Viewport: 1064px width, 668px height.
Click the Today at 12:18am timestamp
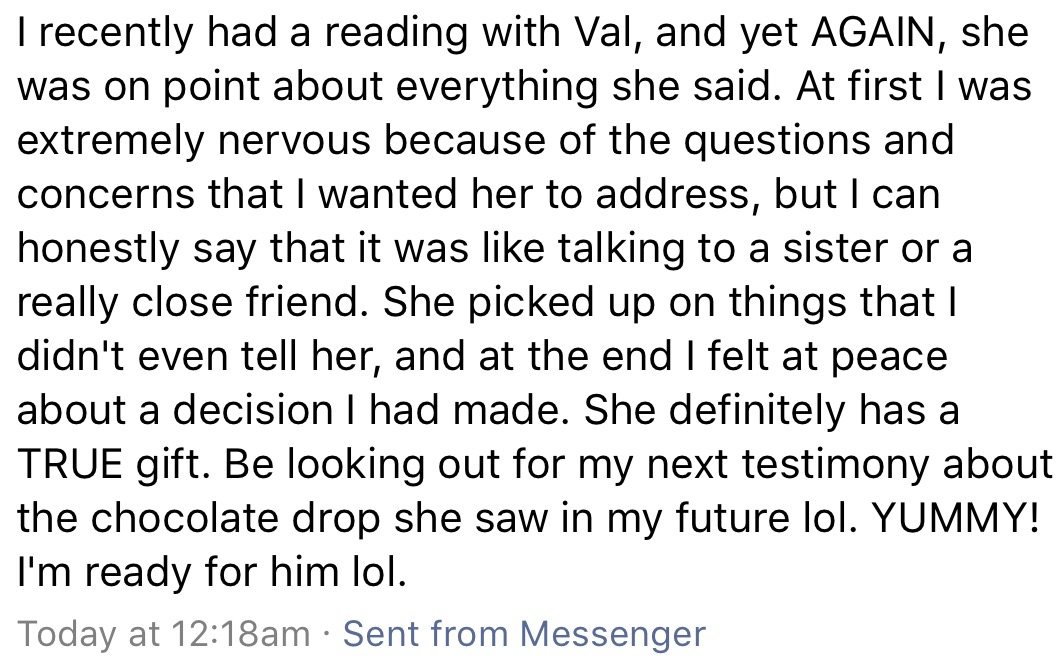click(164, 634)
